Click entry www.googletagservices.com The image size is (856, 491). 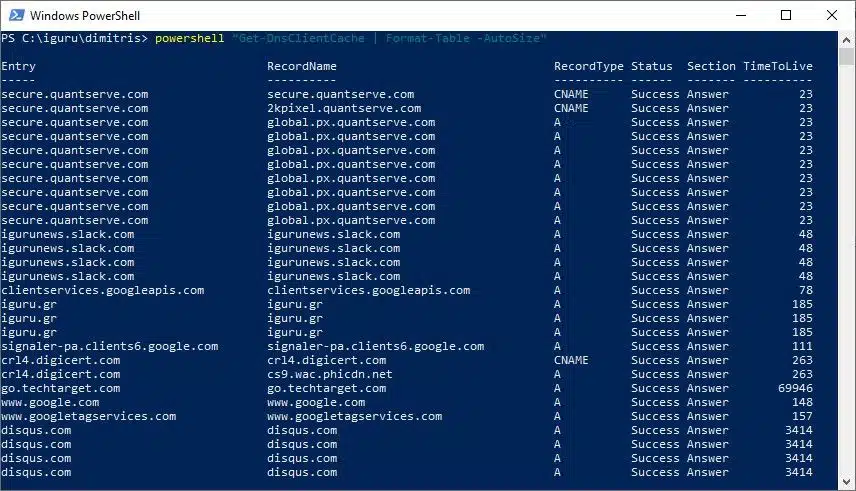pos(88,417)
